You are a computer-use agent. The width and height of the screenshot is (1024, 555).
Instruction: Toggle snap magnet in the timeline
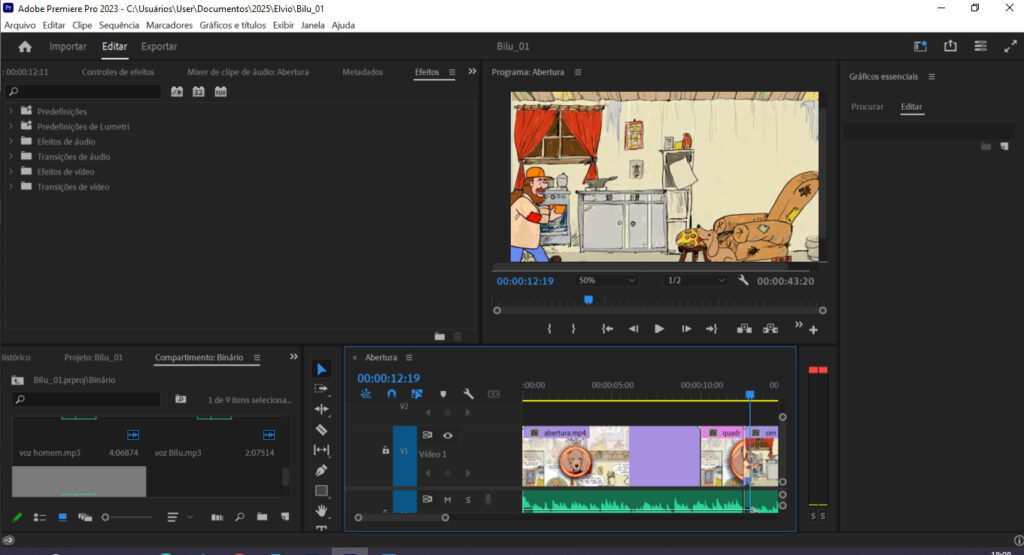[x=392, y=394]
